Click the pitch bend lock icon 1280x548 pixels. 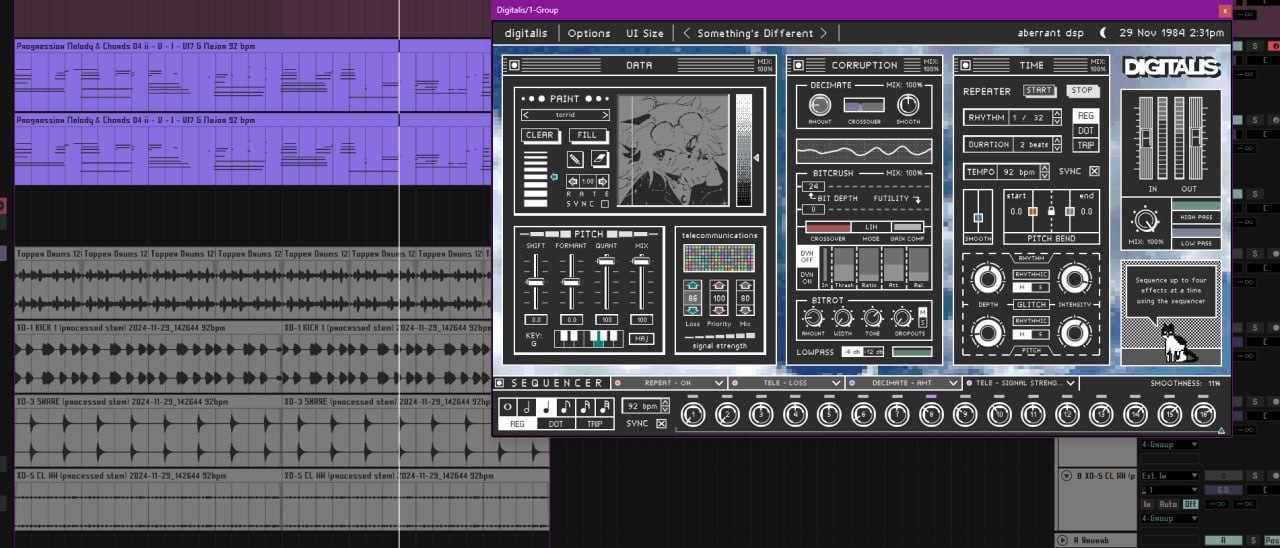(1050, 212)
